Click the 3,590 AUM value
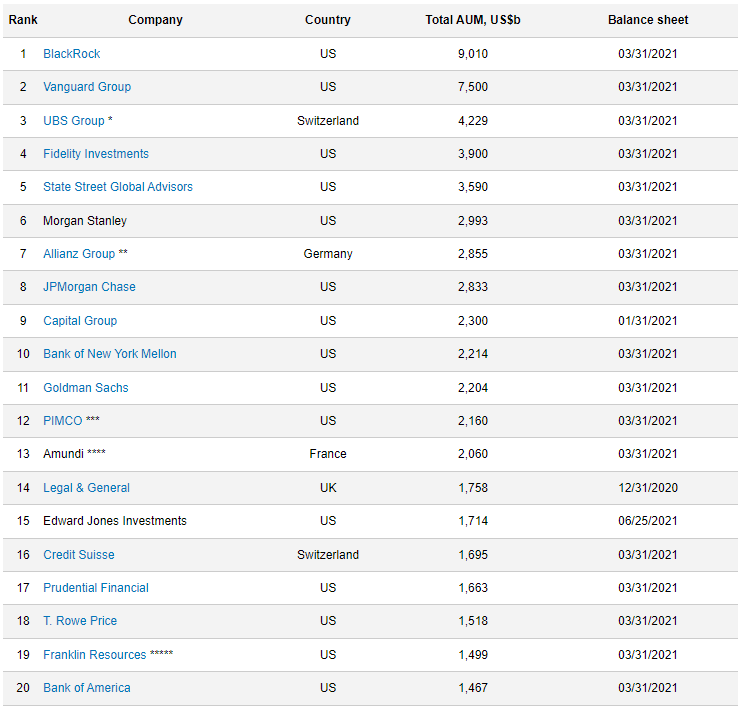This screenshot has width=740, height=708. pyautogui.click(x=473, y=187)
